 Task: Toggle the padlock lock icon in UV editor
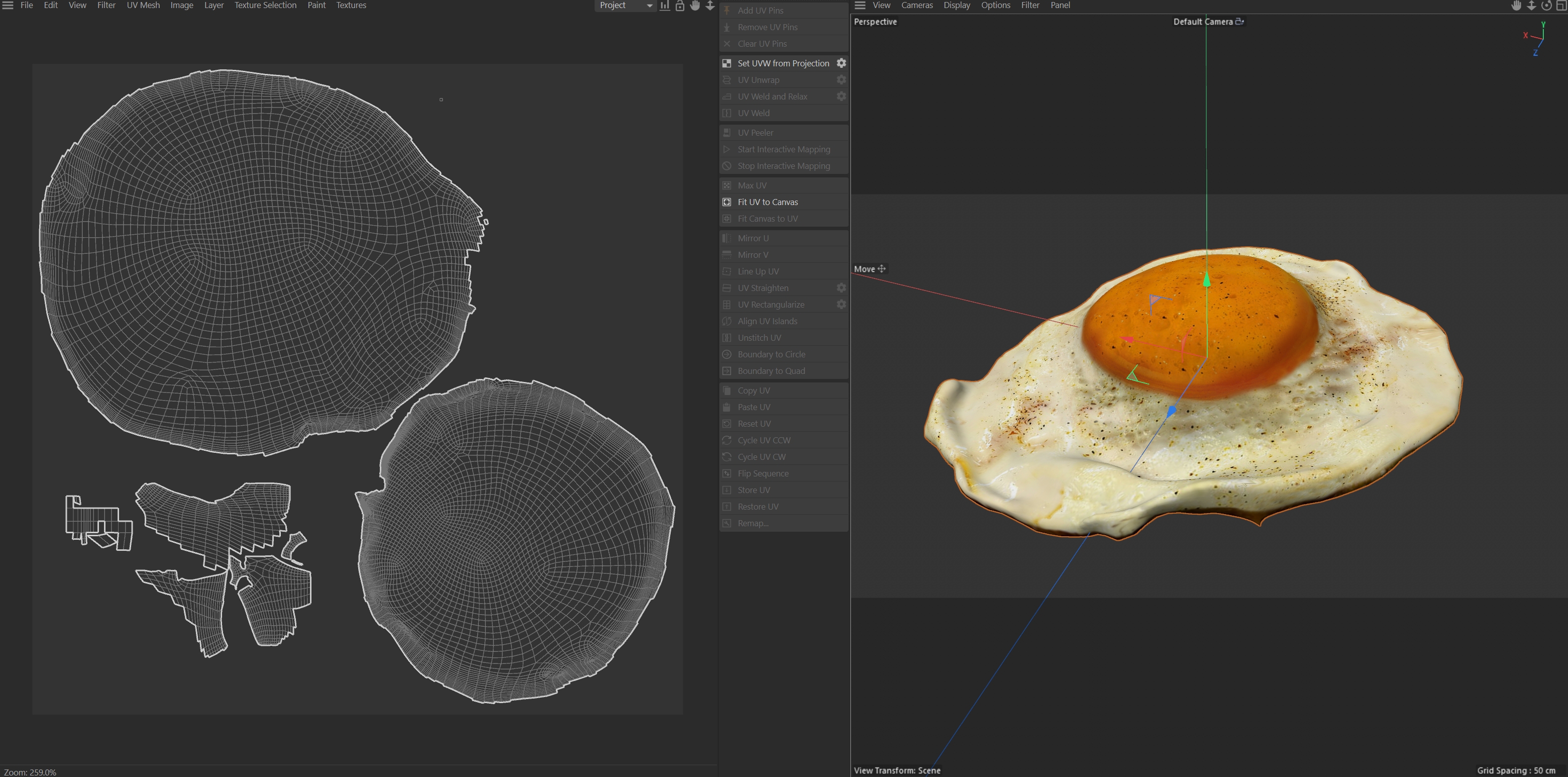[x=680, y=6]
